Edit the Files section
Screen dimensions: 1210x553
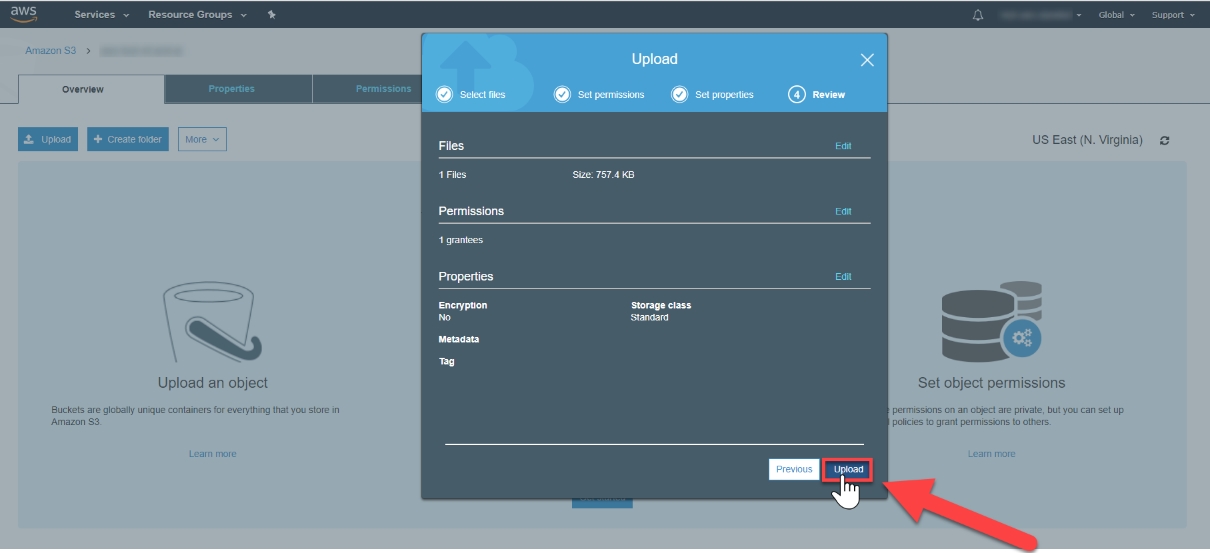[x=843, y=146]
